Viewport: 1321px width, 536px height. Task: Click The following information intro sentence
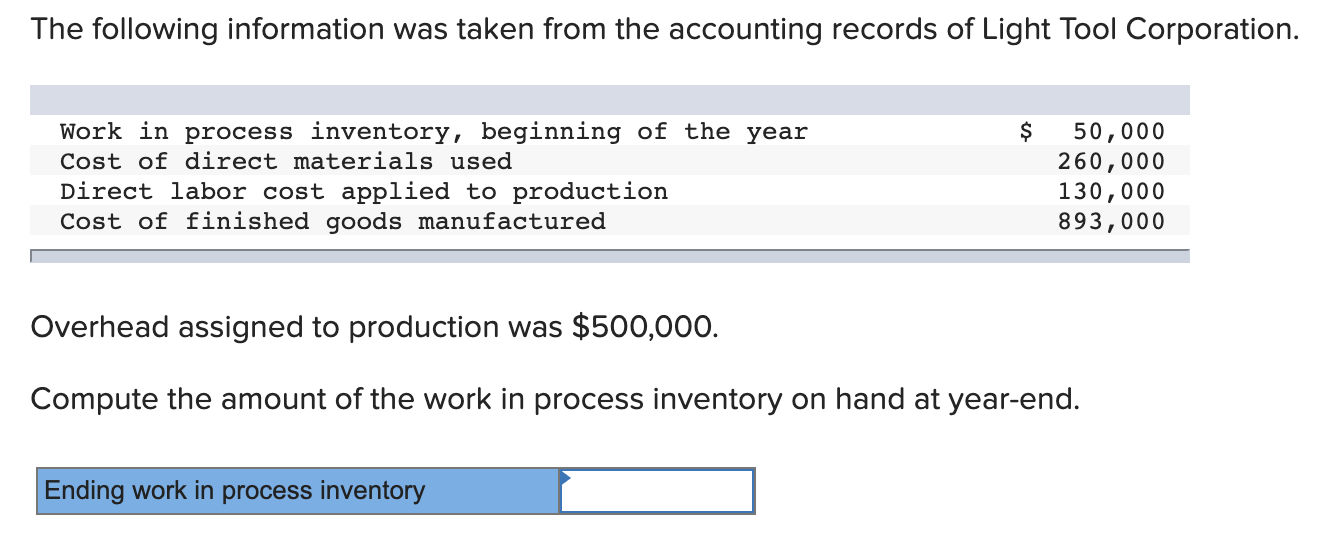pyautogui.click(x=665, y=29)
